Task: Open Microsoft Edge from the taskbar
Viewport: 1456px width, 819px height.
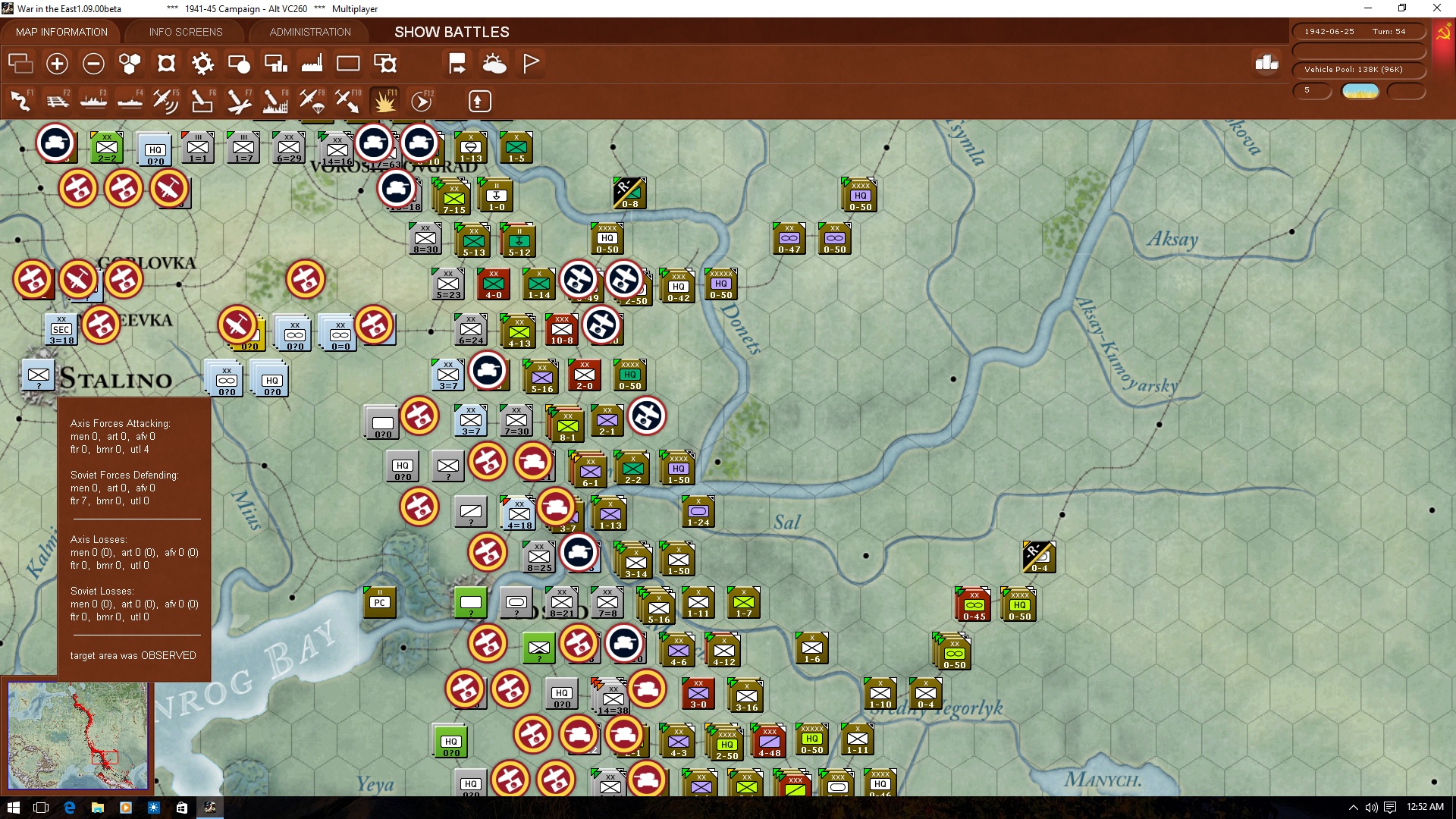Action: pos(69,808)
